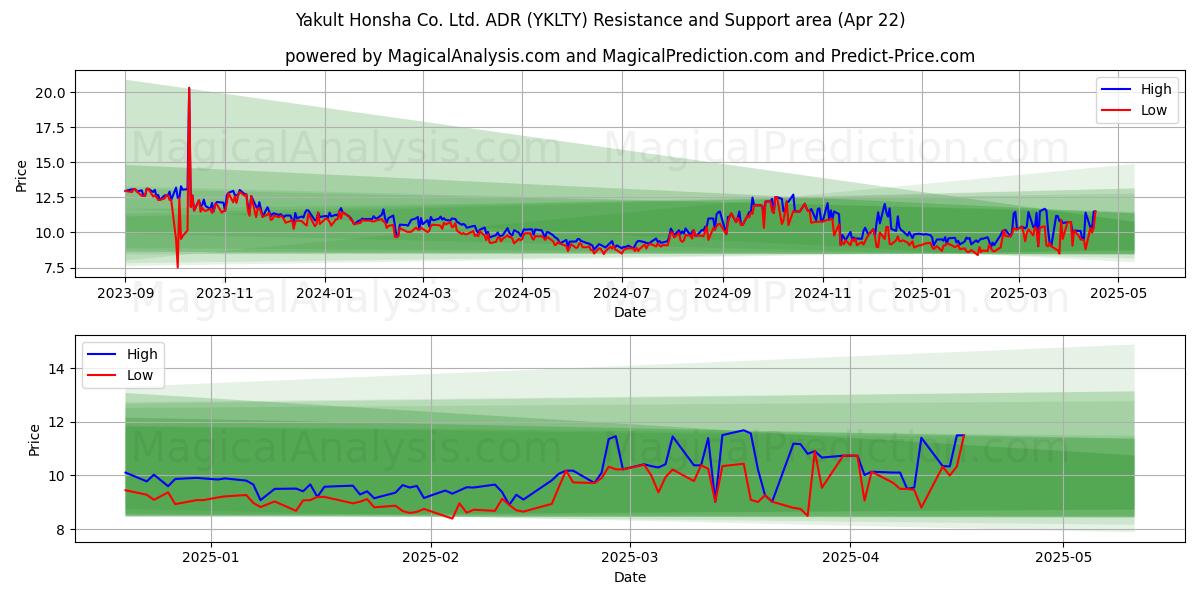
Task: Click the '2023-11' tick label
Action: click(x=225, y=294)
